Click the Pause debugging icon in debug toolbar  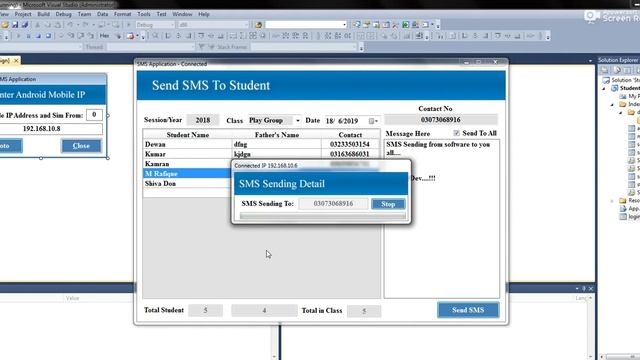pos(29,36)
